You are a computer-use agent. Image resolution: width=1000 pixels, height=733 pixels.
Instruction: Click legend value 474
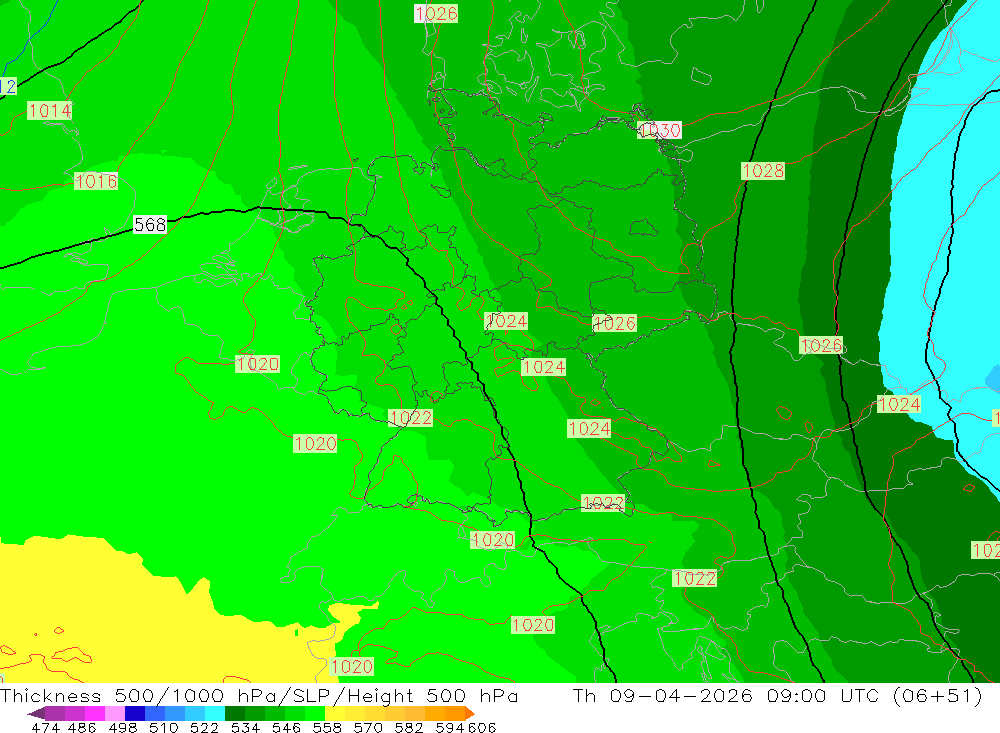point(45,728)
